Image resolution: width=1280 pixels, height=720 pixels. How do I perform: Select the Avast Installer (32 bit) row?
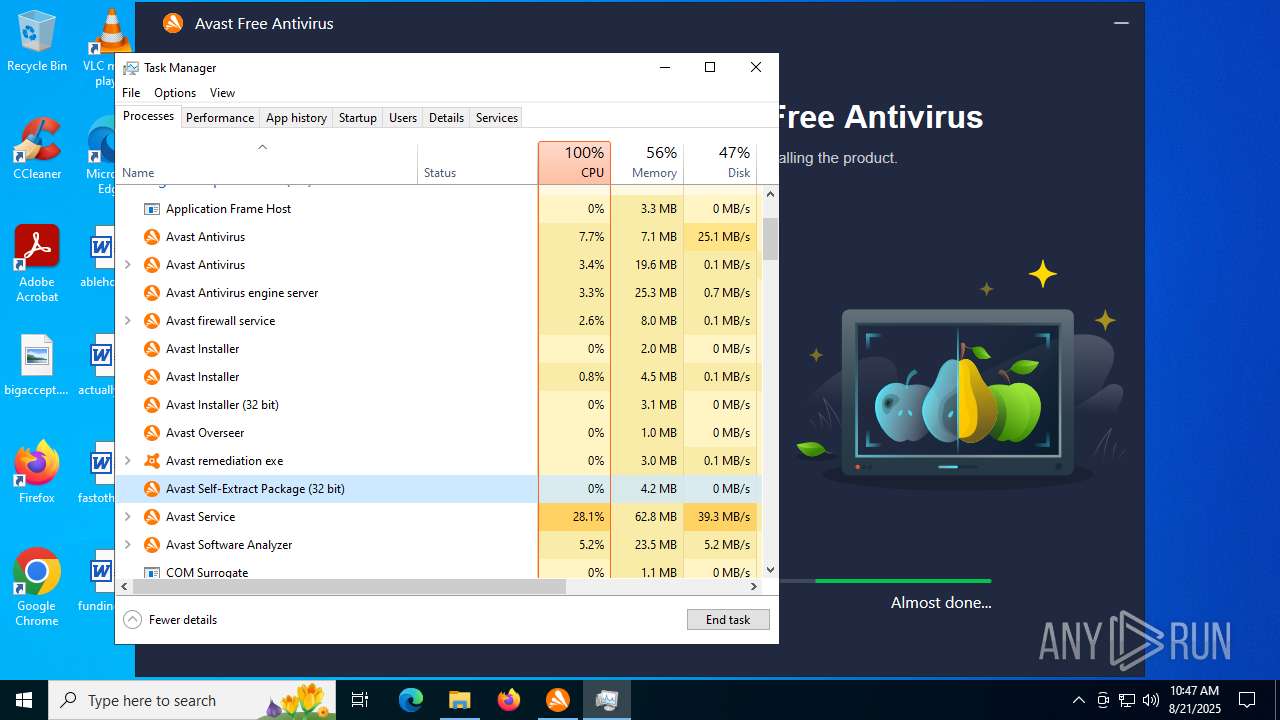coord(438,405)
